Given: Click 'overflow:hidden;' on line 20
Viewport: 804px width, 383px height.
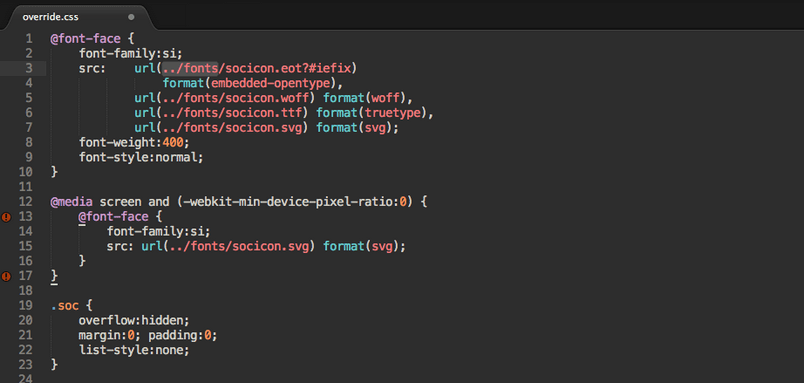Looking at the screenshot, I should (x=134, y=320).
